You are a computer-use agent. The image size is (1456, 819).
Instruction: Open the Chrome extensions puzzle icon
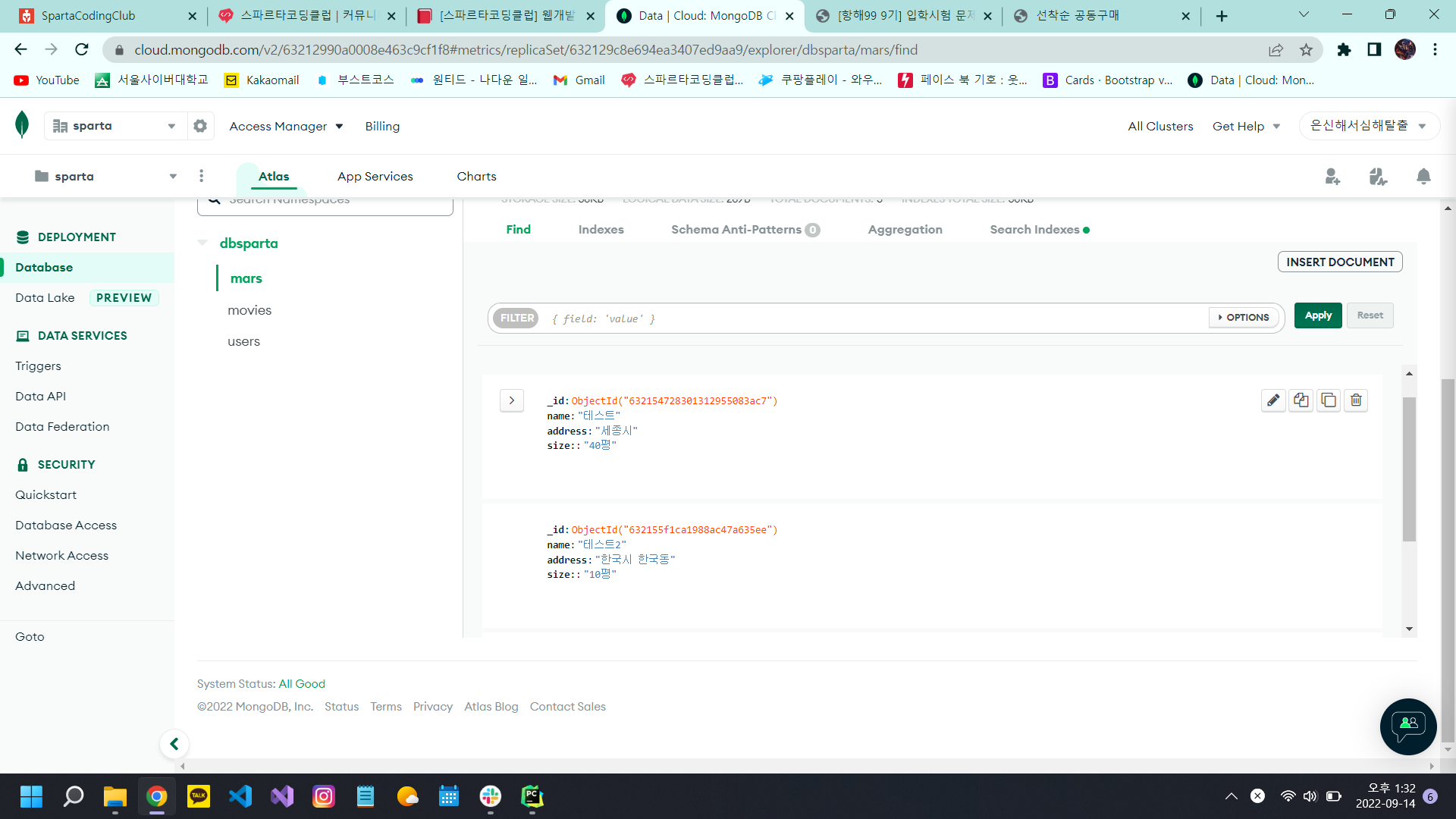(1344, 50)
